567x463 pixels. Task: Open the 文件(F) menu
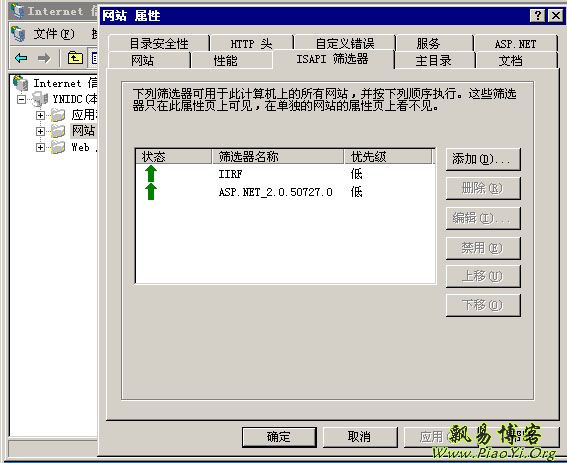tap(54, 34)
